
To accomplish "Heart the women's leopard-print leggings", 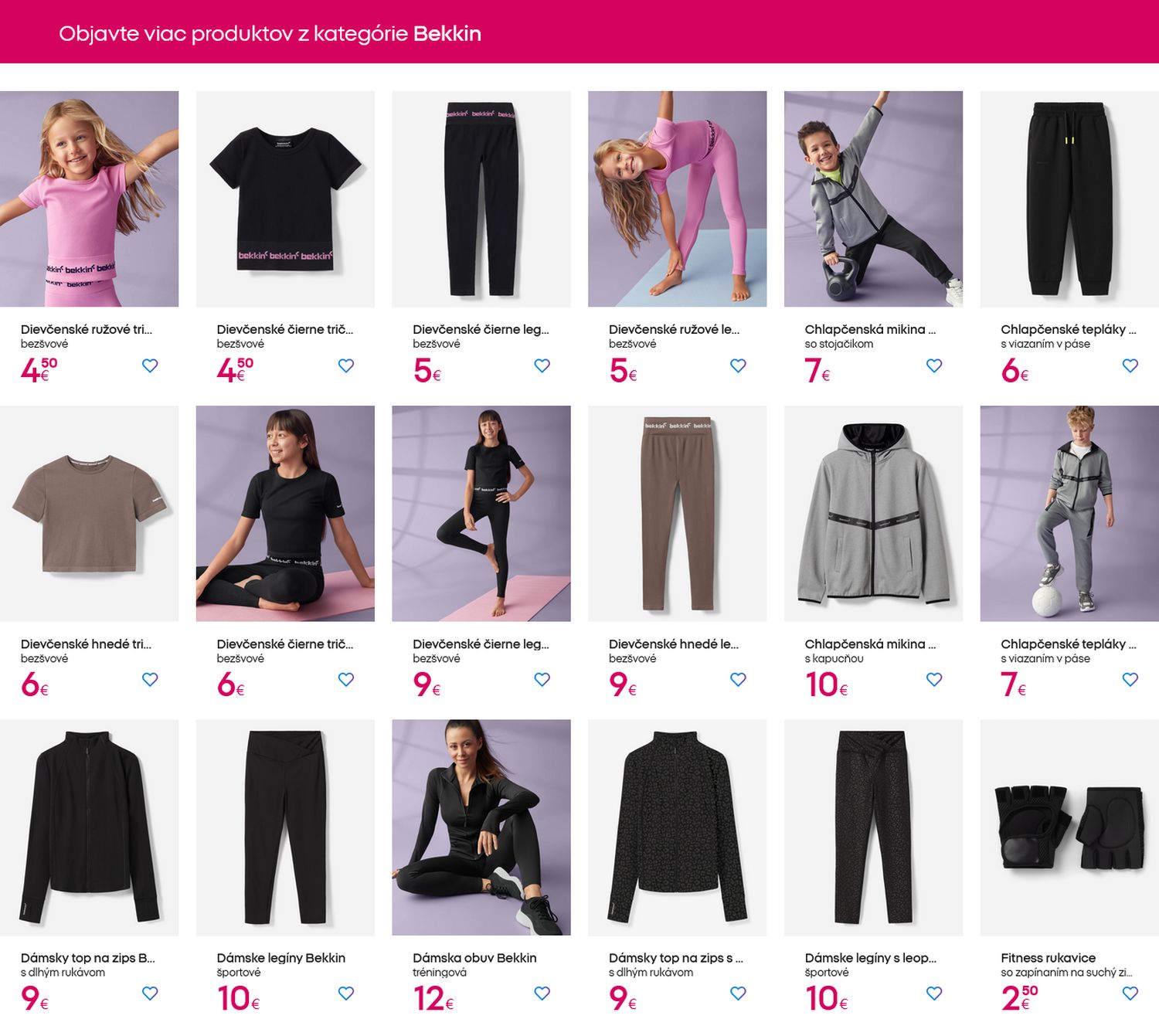I will (934, 993).
